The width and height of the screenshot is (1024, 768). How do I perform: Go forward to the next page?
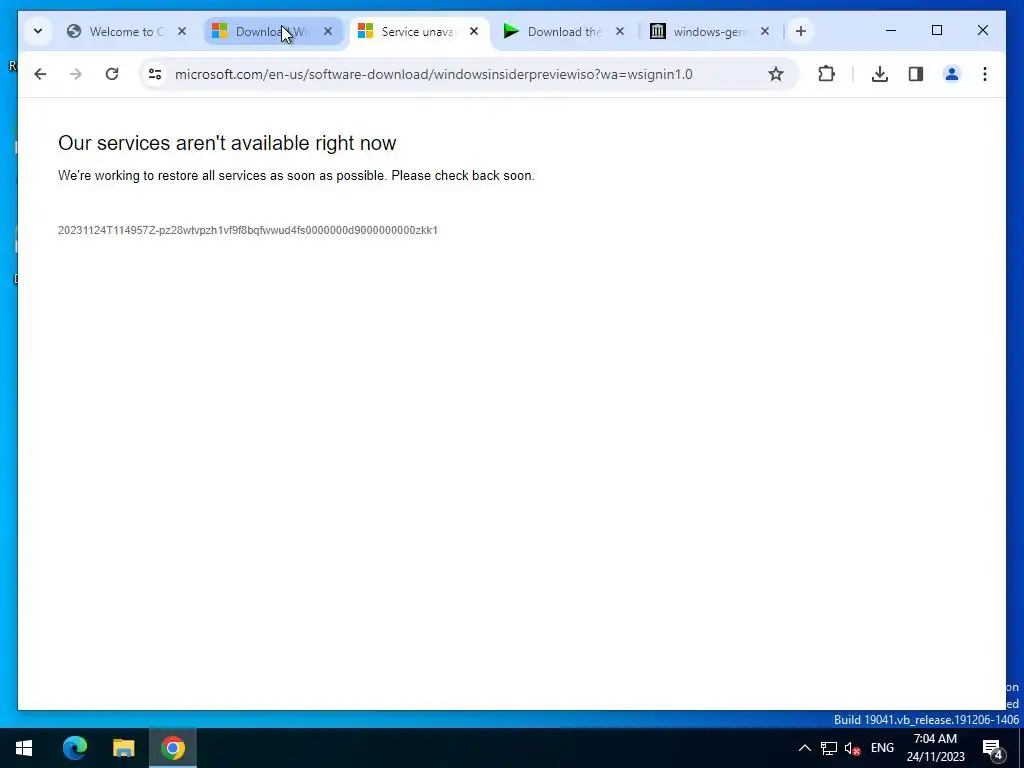click(x=76, y=74)
